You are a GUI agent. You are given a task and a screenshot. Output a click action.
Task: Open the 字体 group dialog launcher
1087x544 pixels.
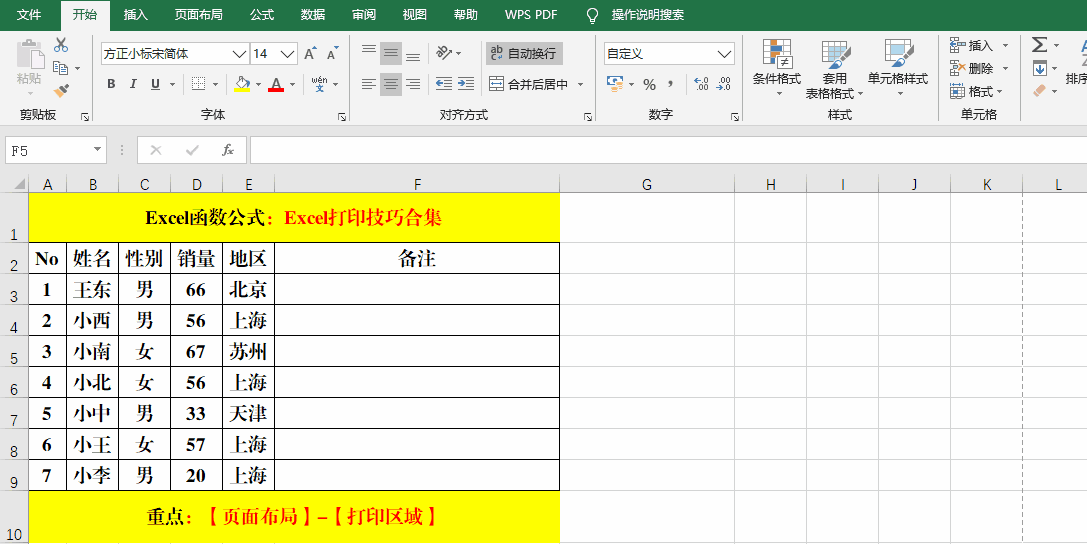(x=342, y=117)
